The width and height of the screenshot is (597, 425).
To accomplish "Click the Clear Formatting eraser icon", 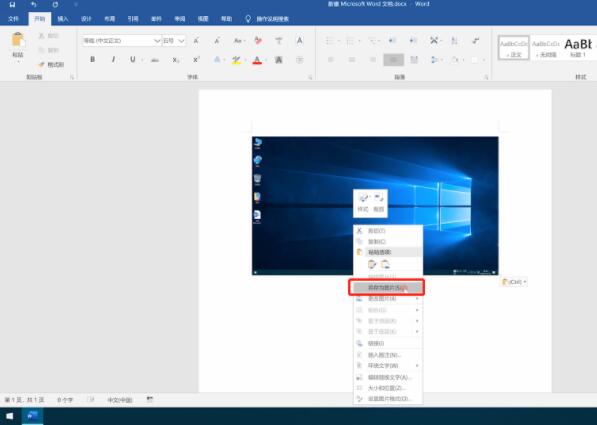I will click(259, 40).
